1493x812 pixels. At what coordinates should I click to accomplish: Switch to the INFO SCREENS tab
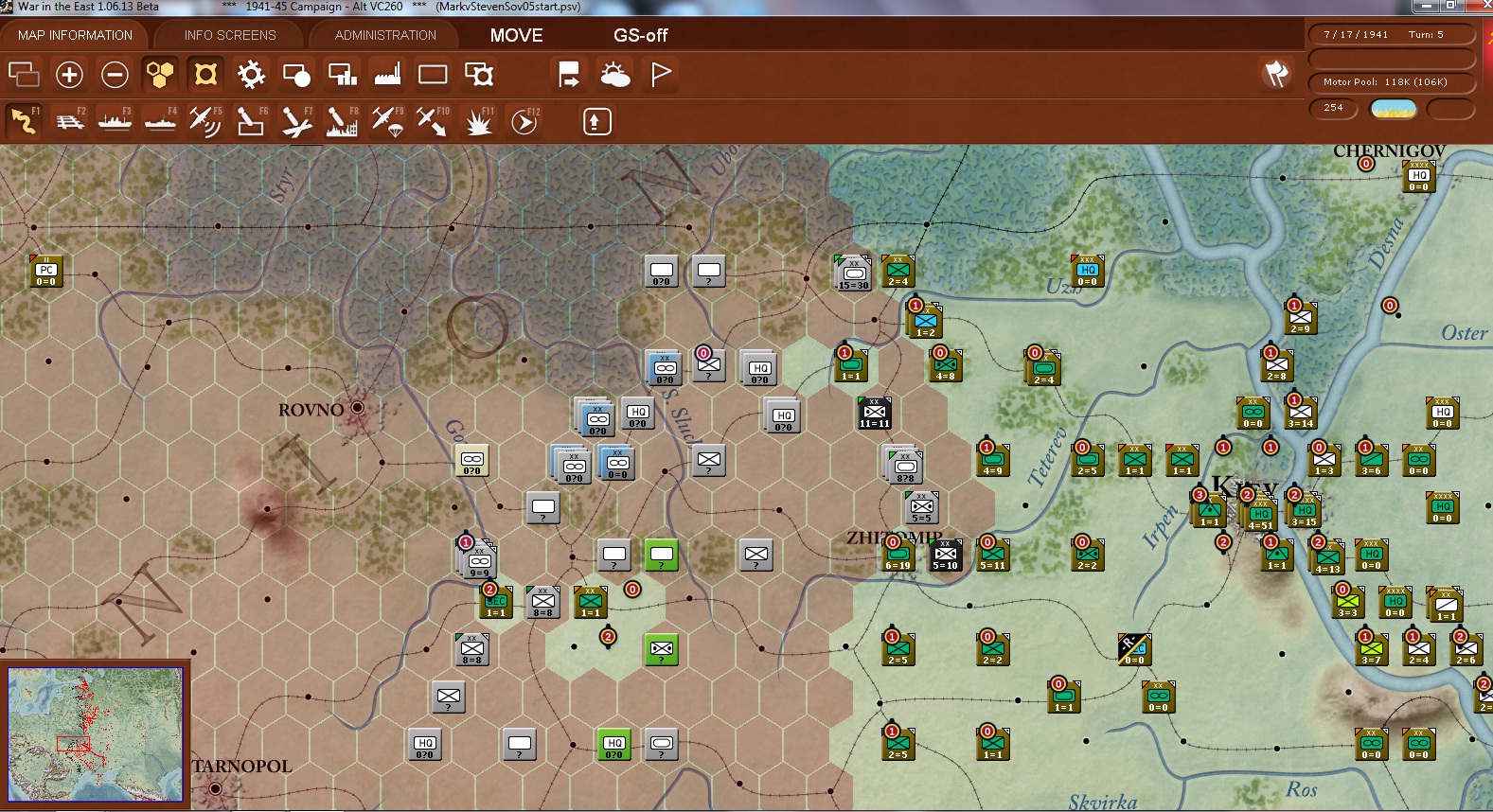[x=230, y=35]
